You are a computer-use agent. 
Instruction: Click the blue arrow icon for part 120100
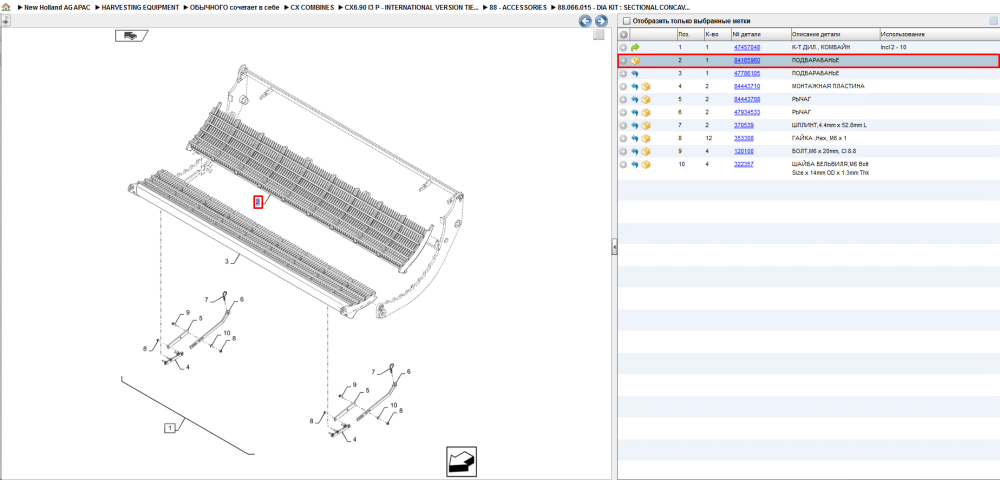(635, 152)
